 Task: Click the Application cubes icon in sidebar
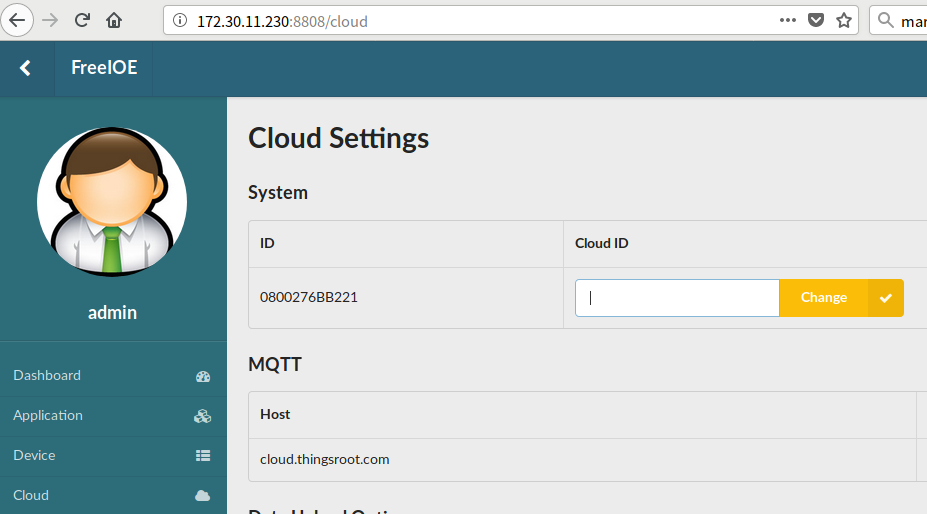(x=202, y=416)
